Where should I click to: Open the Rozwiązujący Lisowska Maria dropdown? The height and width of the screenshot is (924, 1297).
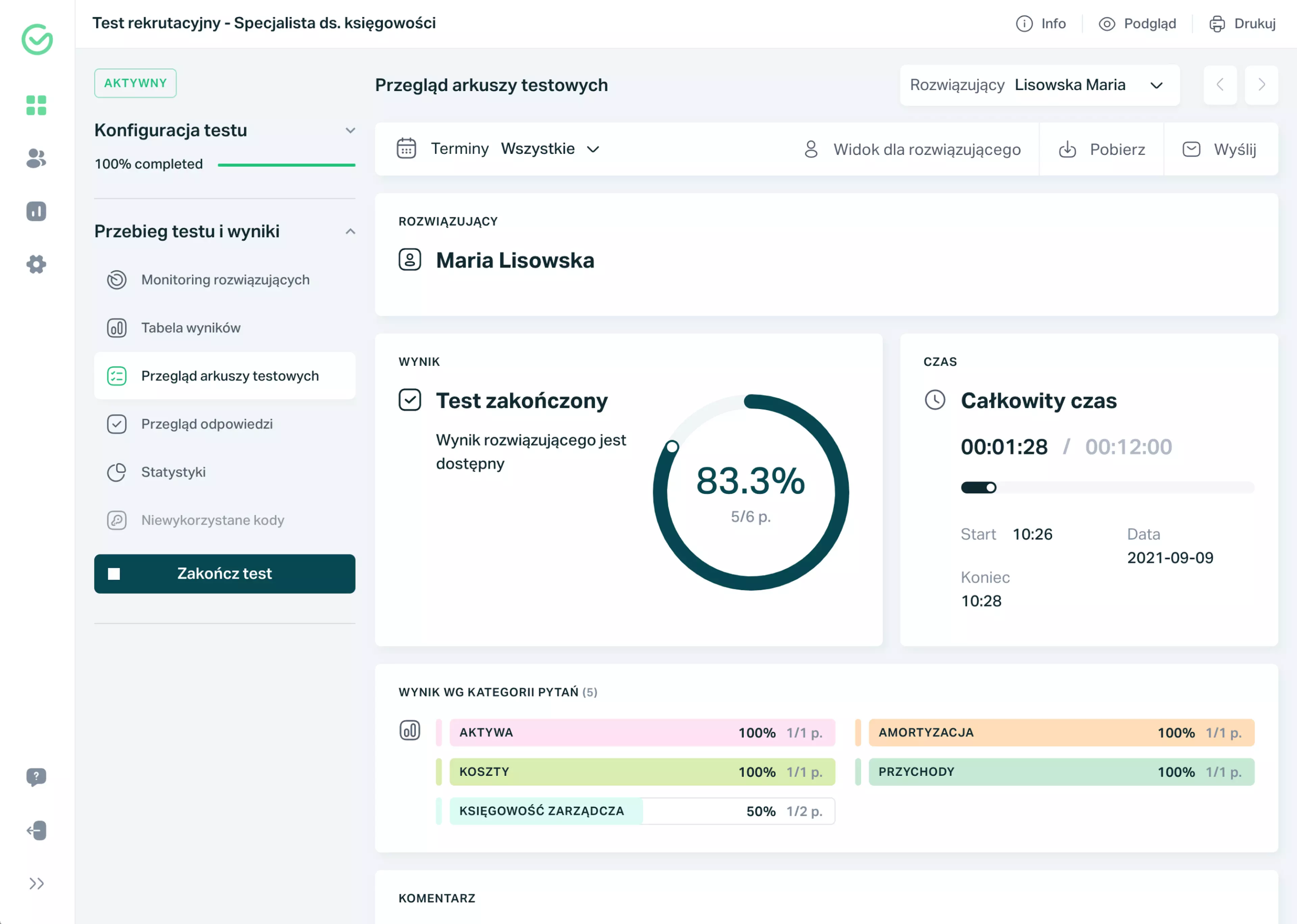1039,85
